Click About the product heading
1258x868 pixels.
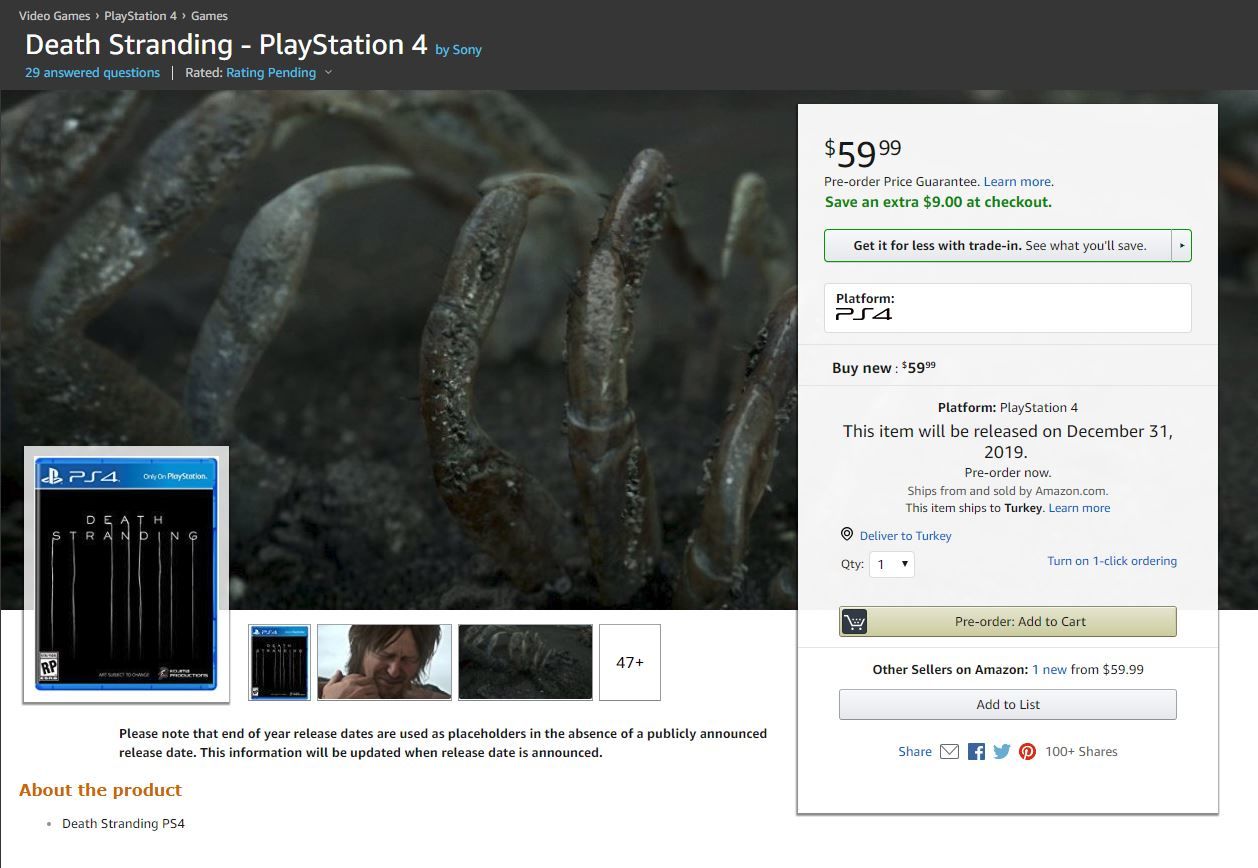100,790
